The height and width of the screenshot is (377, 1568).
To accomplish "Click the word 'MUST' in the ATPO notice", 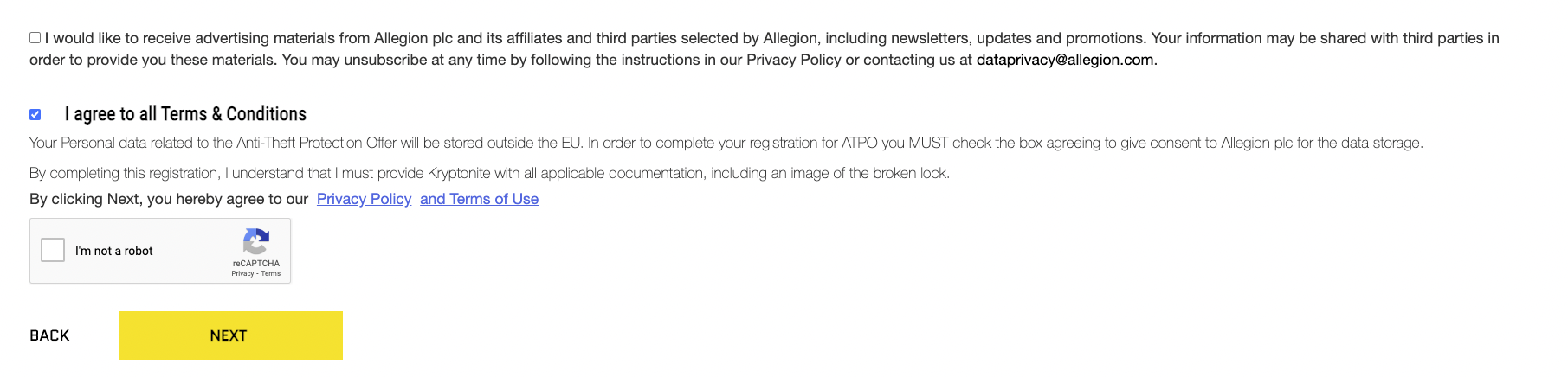I will tap(928, 143).
